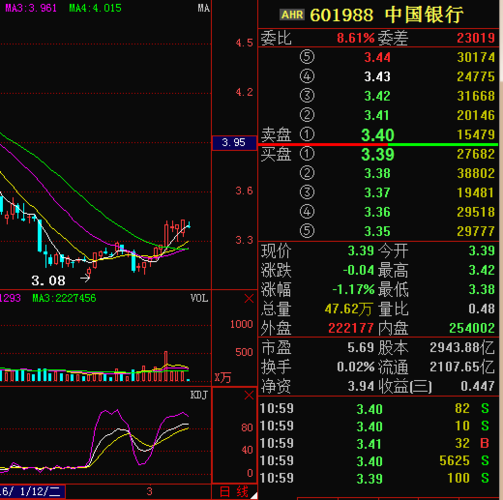Click the 股本 value 2943.88亿

(462, 348)
